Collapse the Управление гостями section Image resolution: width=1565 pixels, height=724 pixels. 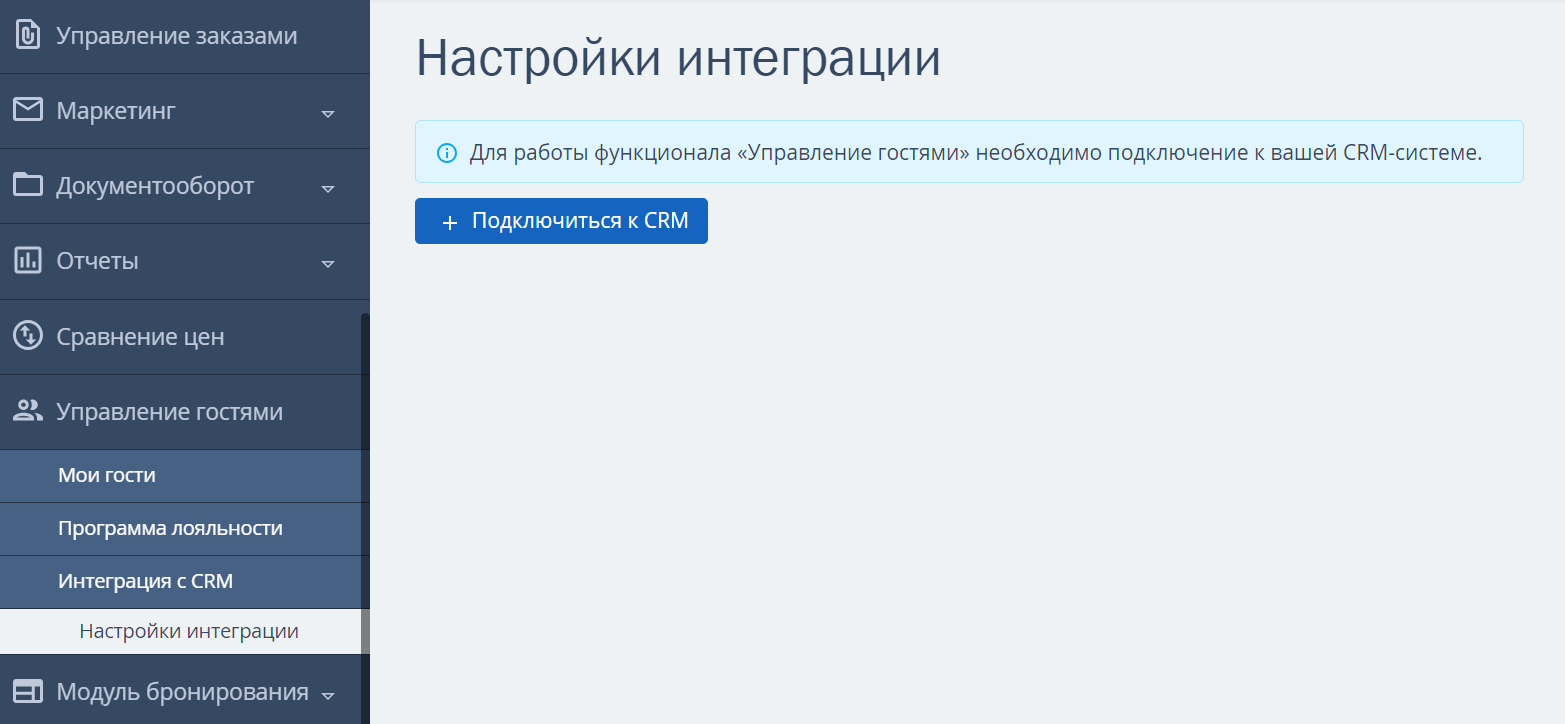185,412
